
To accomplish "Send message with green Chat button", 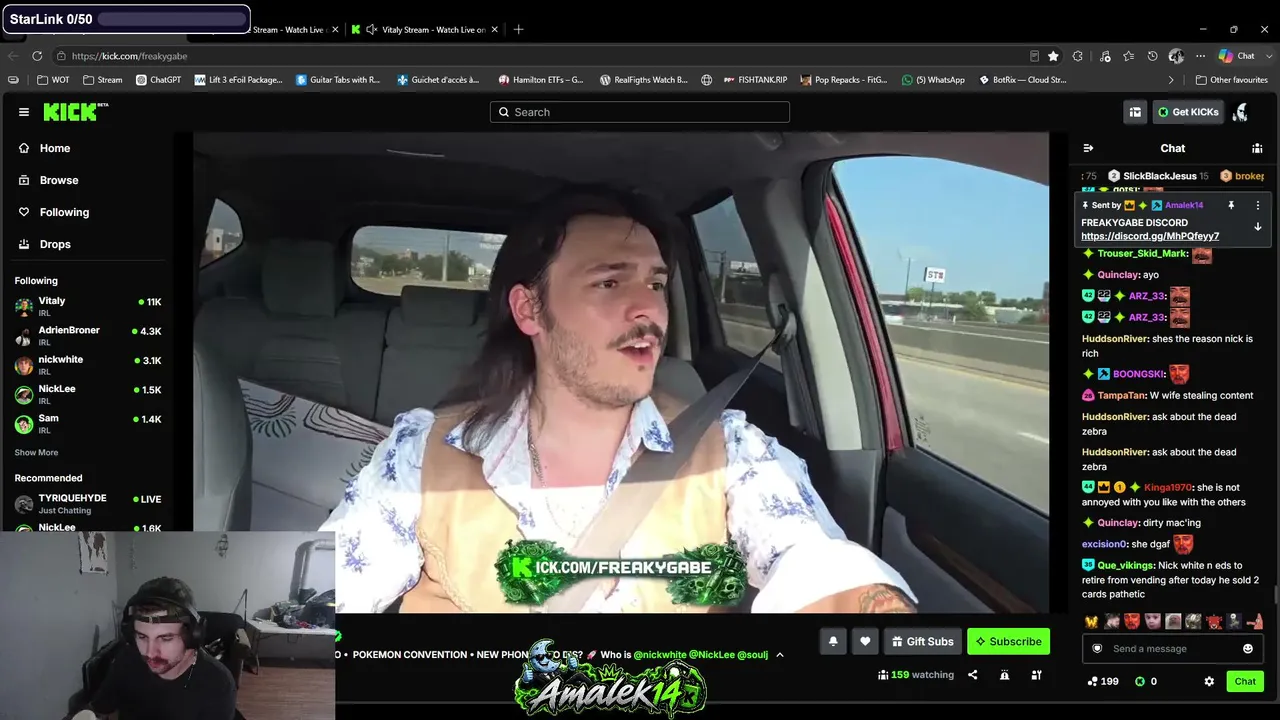I will [1245, 681].
